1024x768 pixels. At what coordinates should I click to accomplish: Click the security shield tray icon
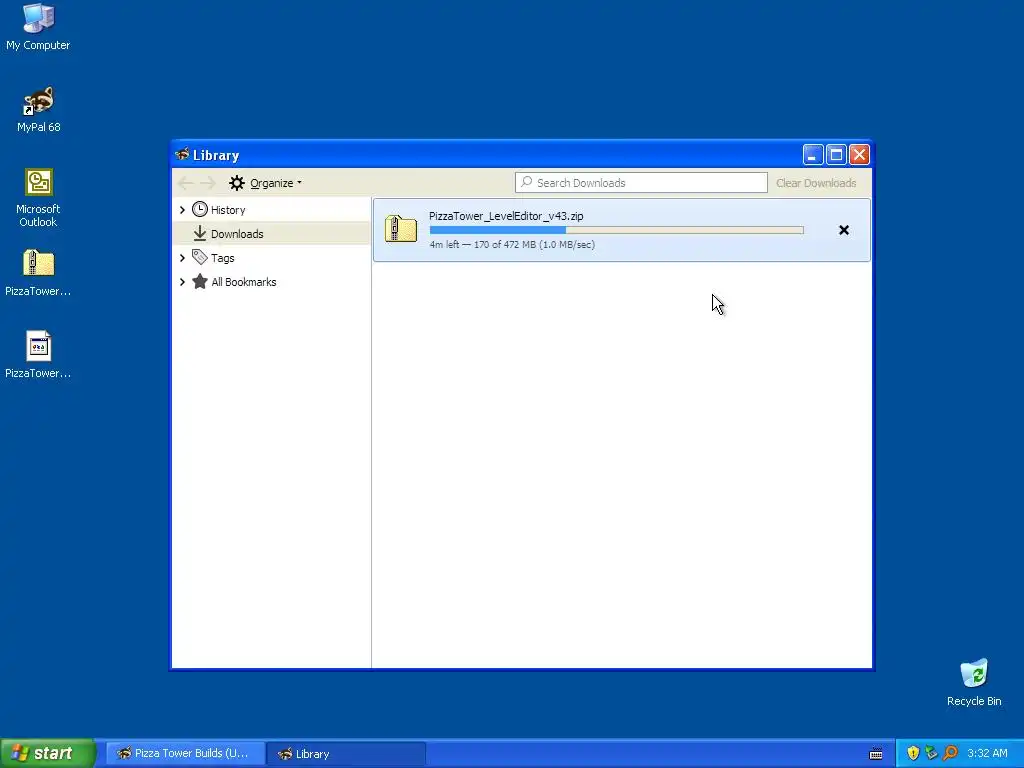[x=913, y=753]
